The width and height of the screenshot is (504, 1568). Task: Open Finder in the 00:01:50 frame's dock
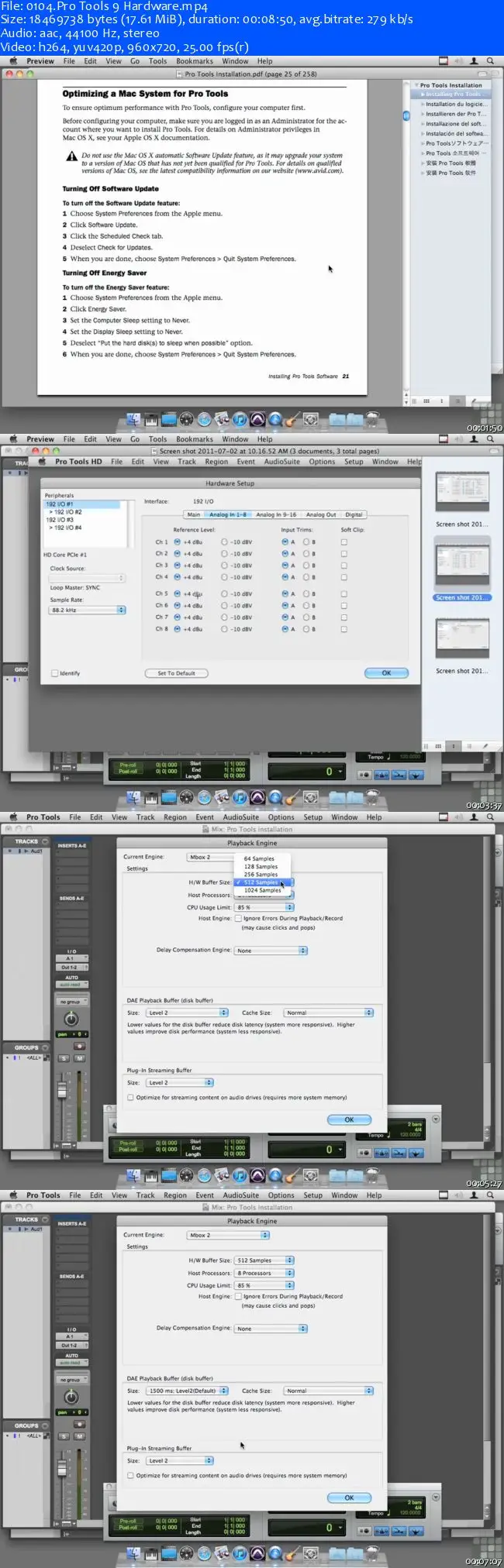133,420
